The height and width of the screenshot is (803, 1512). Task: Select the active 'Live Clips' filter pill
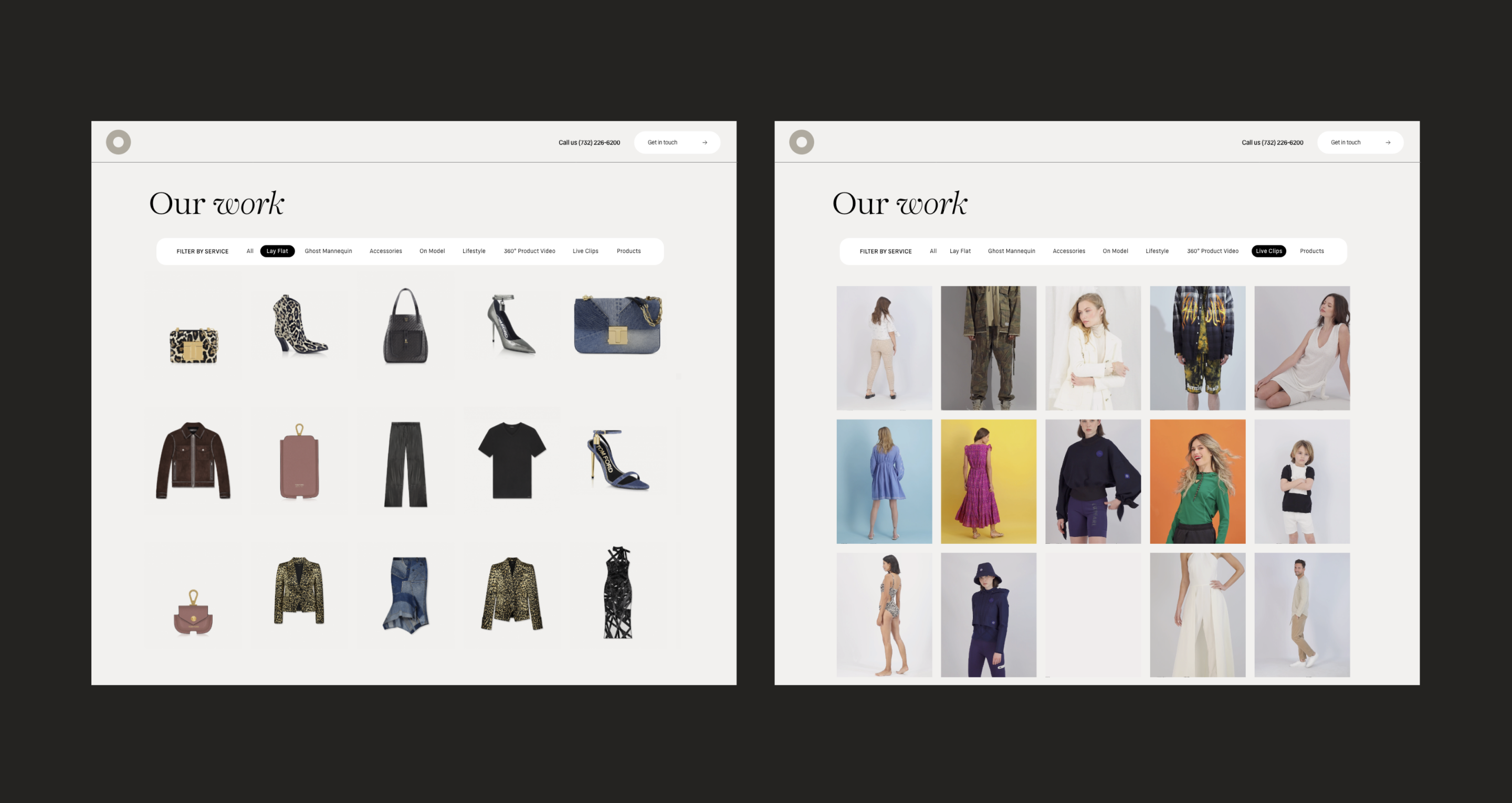pyautogui.click(x=1268, y=251)
